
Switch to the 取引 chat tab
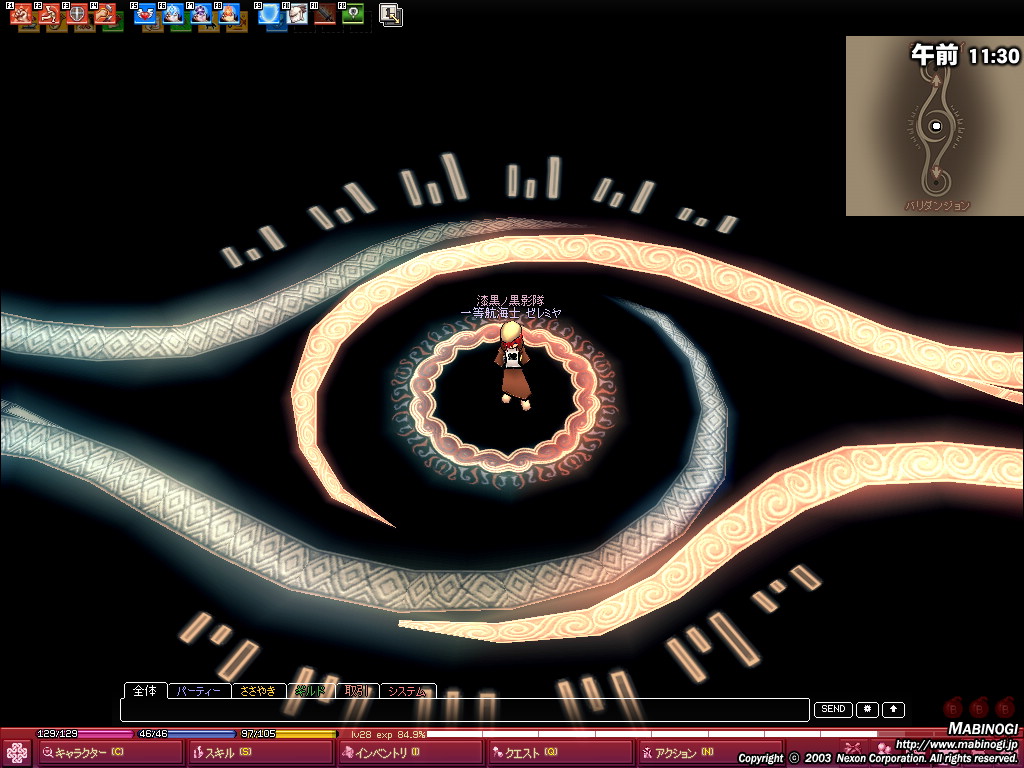[x=358, y=691]
